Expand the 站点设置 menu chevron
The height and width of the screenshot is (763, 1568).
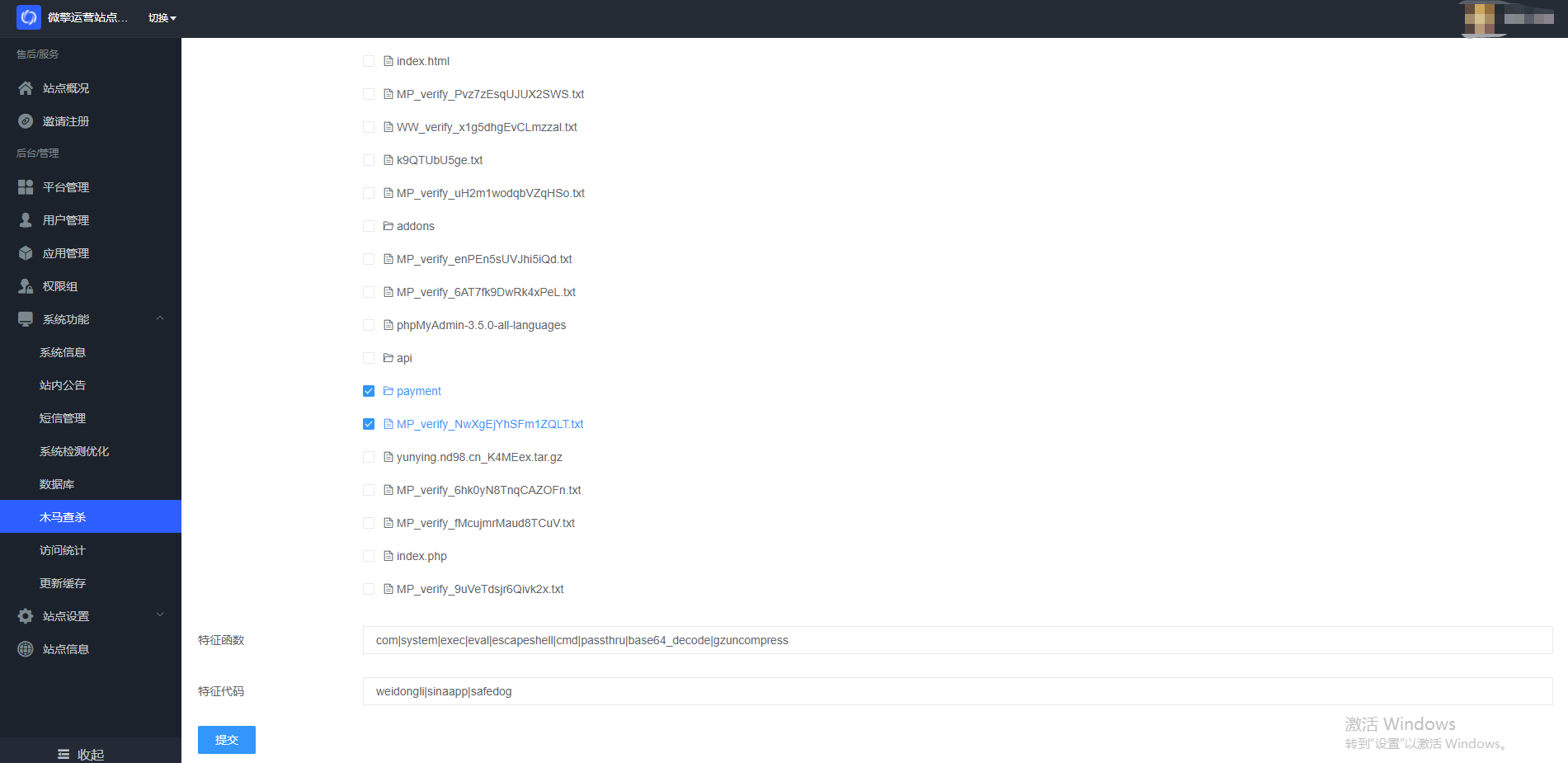point(160,615)
